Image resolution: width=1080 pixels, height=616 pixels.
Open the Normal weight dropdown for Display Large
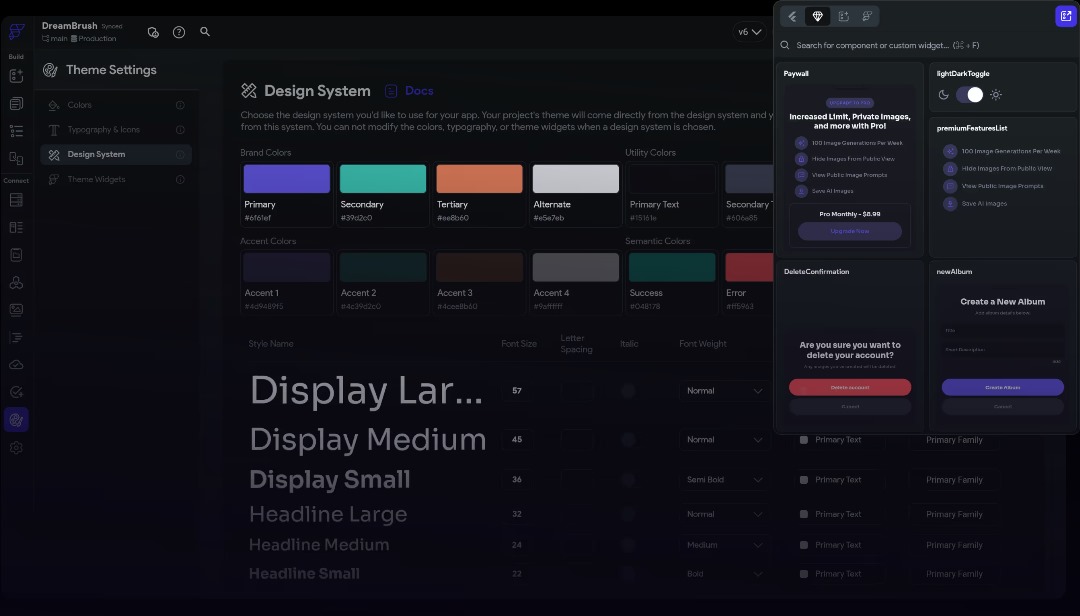point(724,390)
